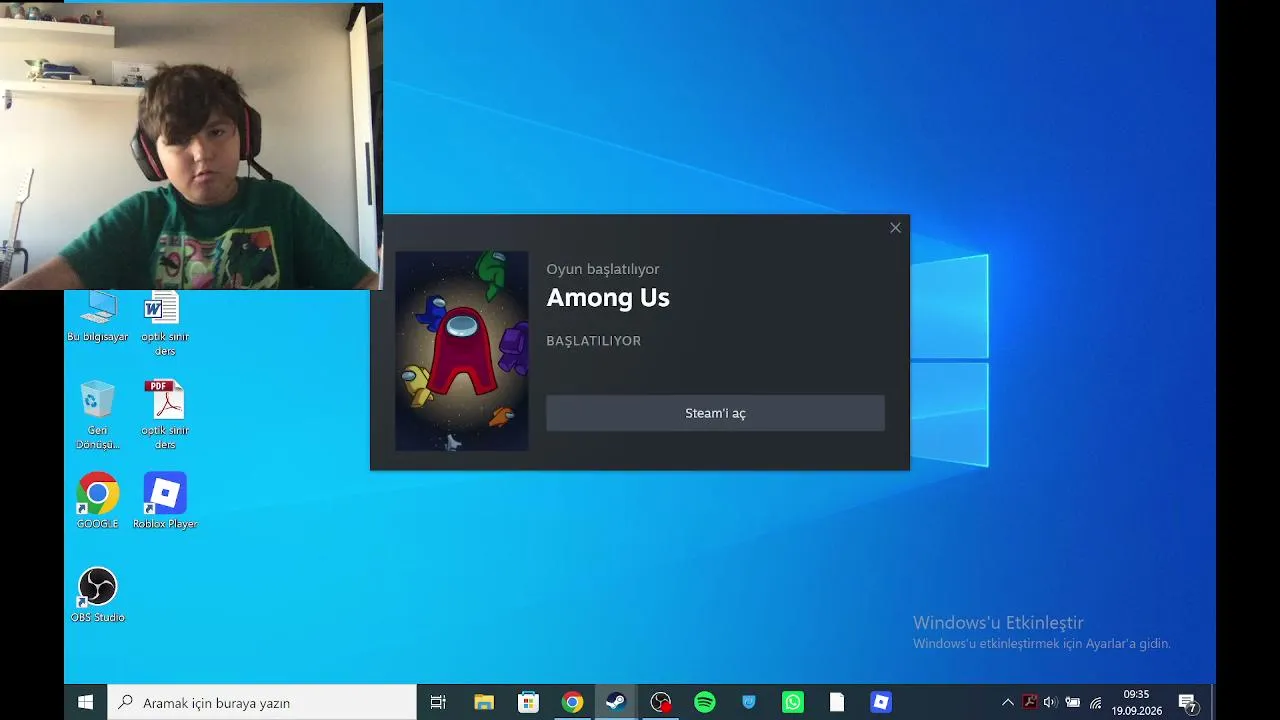The height and width of the screenshot is (720, 1280).
Task: Click the Aramak için buraya yazın search box
Action: pyautogui.click(x=262, y=703)
